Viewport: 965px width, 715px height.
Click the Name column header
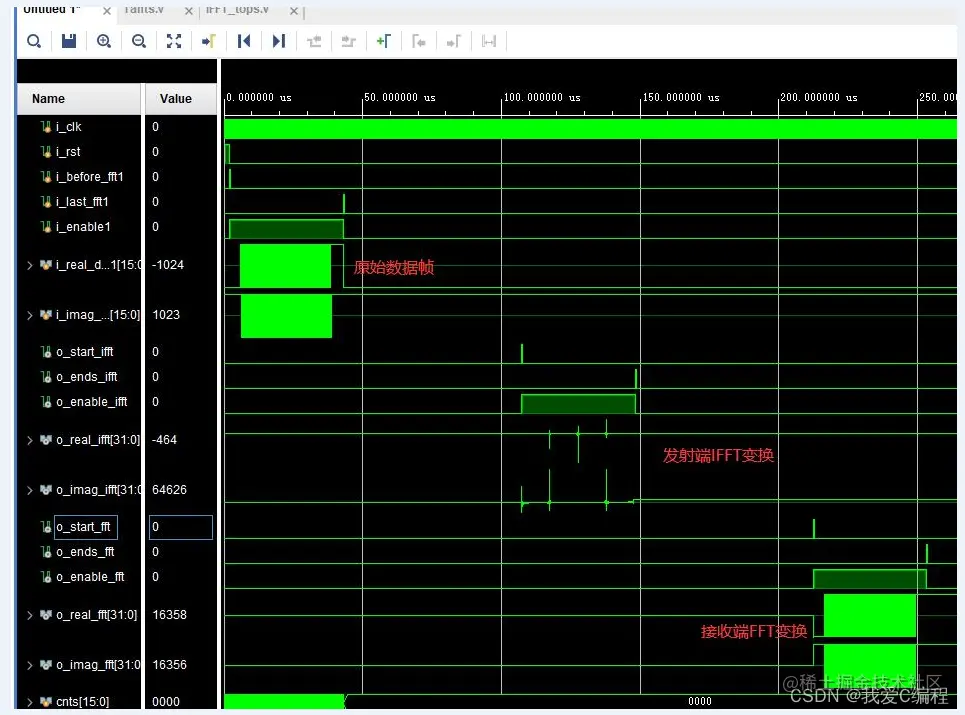79,99
